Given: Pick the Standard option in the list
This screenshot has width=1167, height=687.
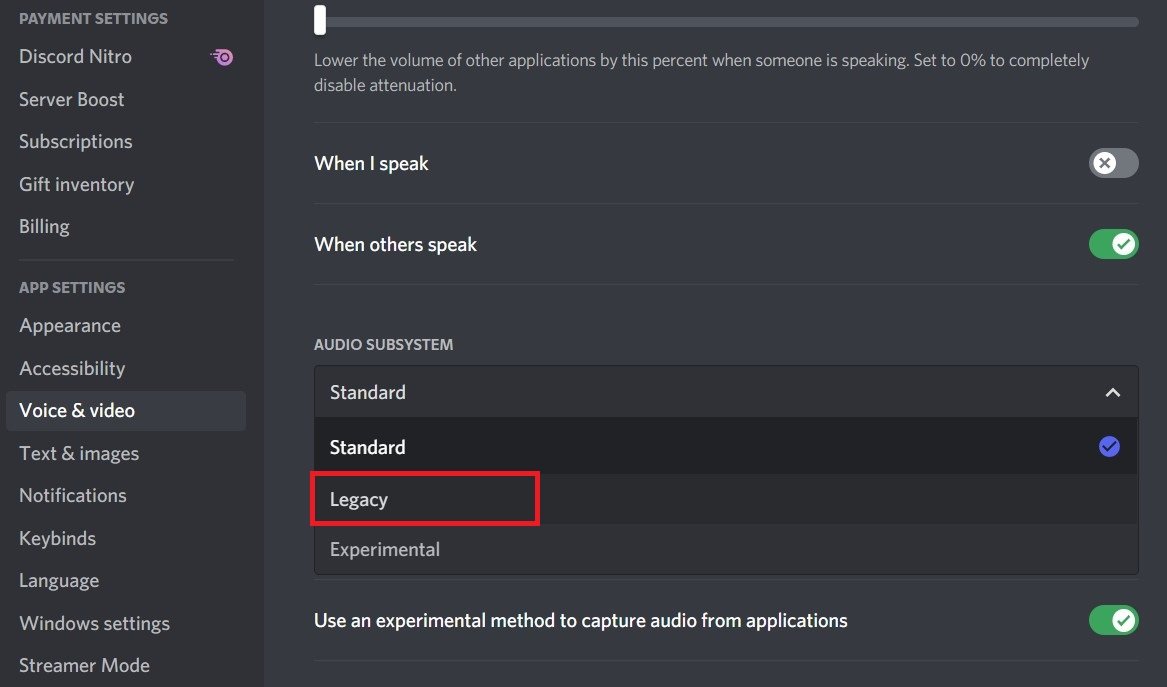Looking at the screenshot, I should pos(368,447).
